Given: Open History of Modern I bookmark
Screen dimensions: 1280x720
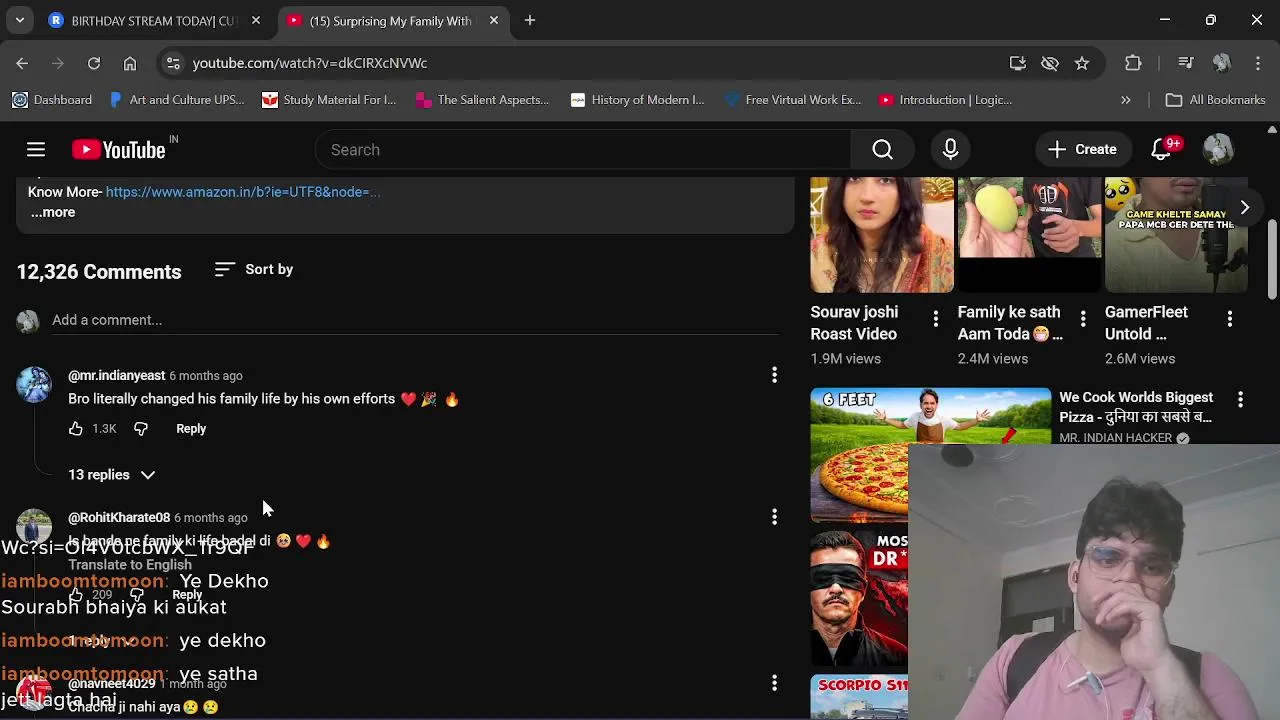Looking at the screenshot, I should coord(638,100).
